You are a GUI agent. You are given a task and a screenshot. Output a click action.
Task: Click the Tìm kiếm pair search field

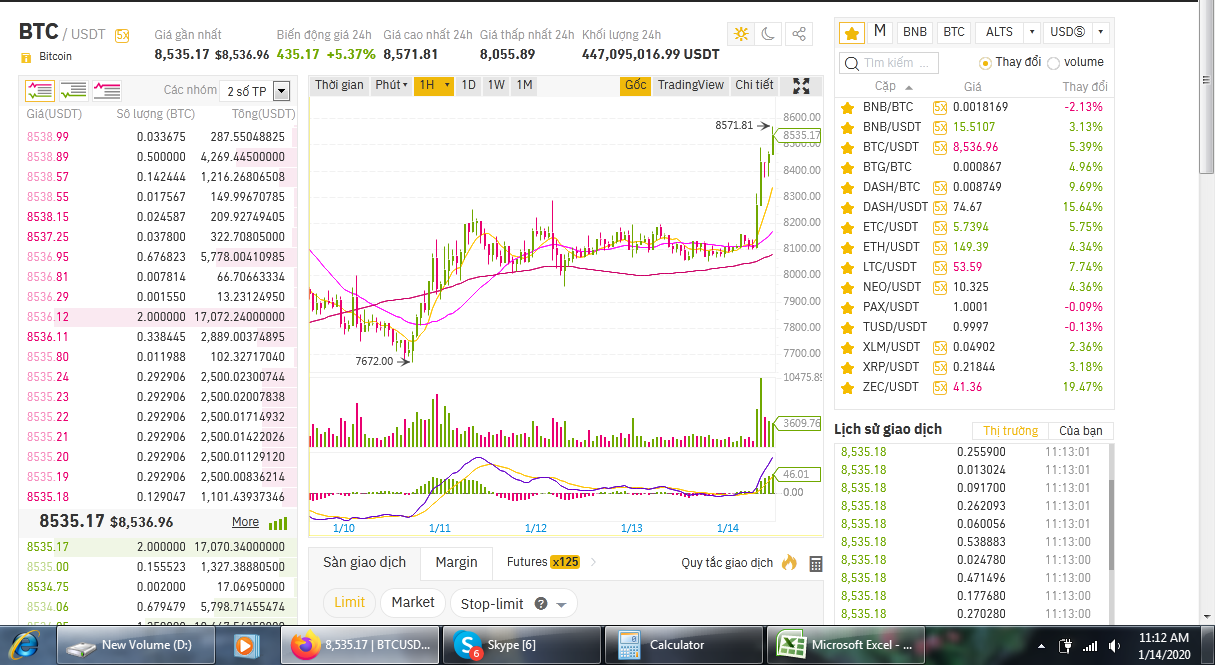coord(889,63)
